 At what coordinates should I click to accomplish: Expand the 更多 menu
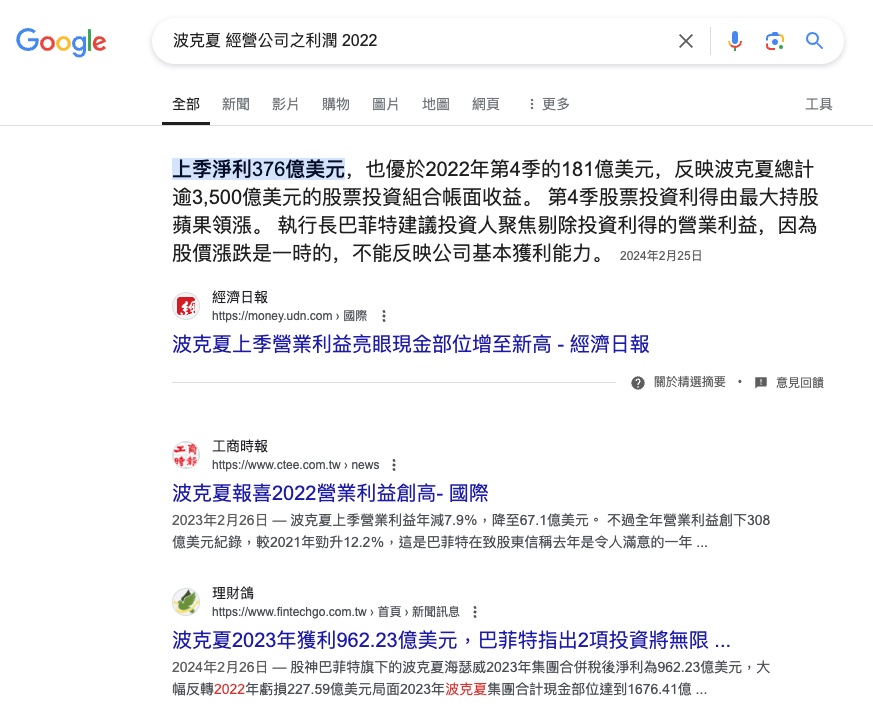coord(548,104)
